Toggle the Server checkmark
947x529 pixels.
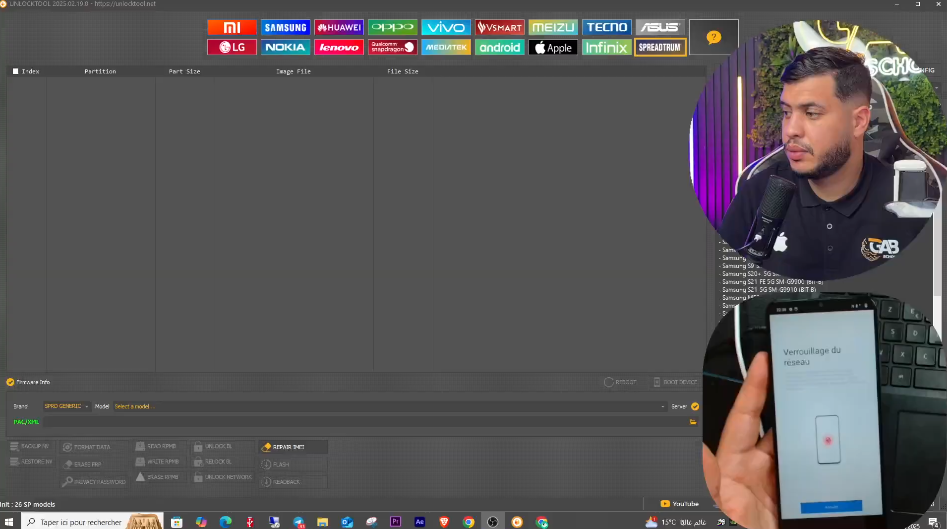695,406
